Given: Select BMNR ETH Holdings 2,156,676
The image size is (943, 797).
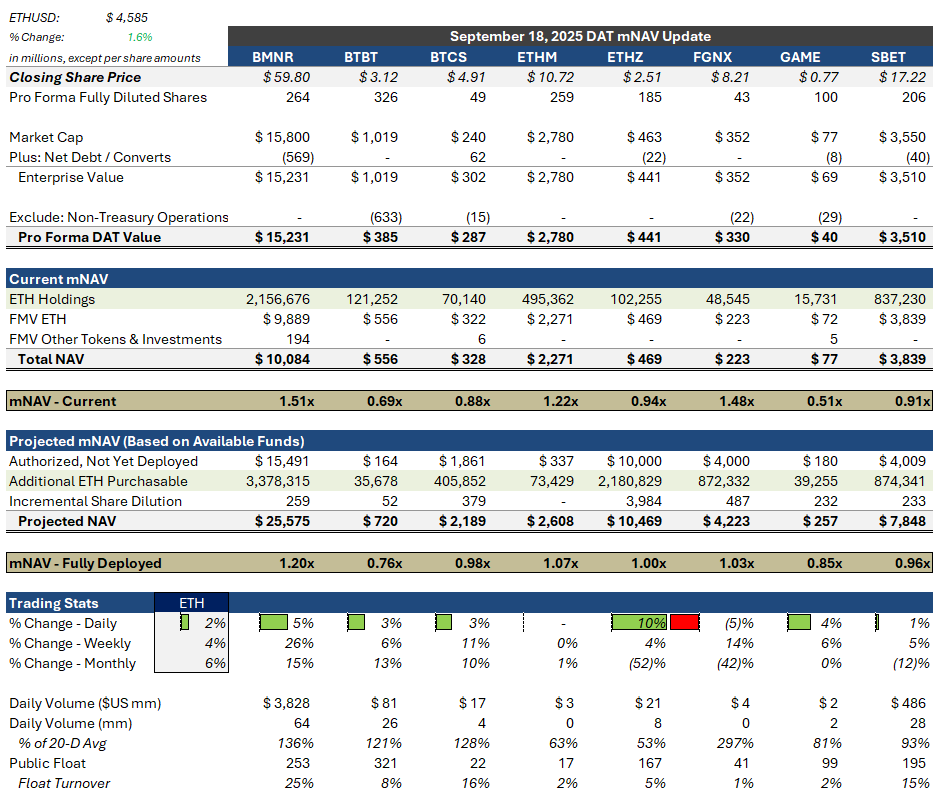Looking at the screenshot, I should coord(278,299).
